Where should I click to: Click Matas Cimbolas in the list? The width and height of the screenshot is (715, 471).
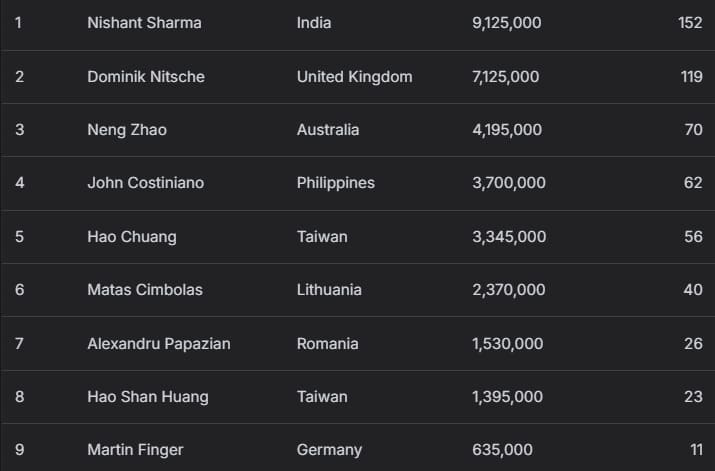[x=145, y=290]
